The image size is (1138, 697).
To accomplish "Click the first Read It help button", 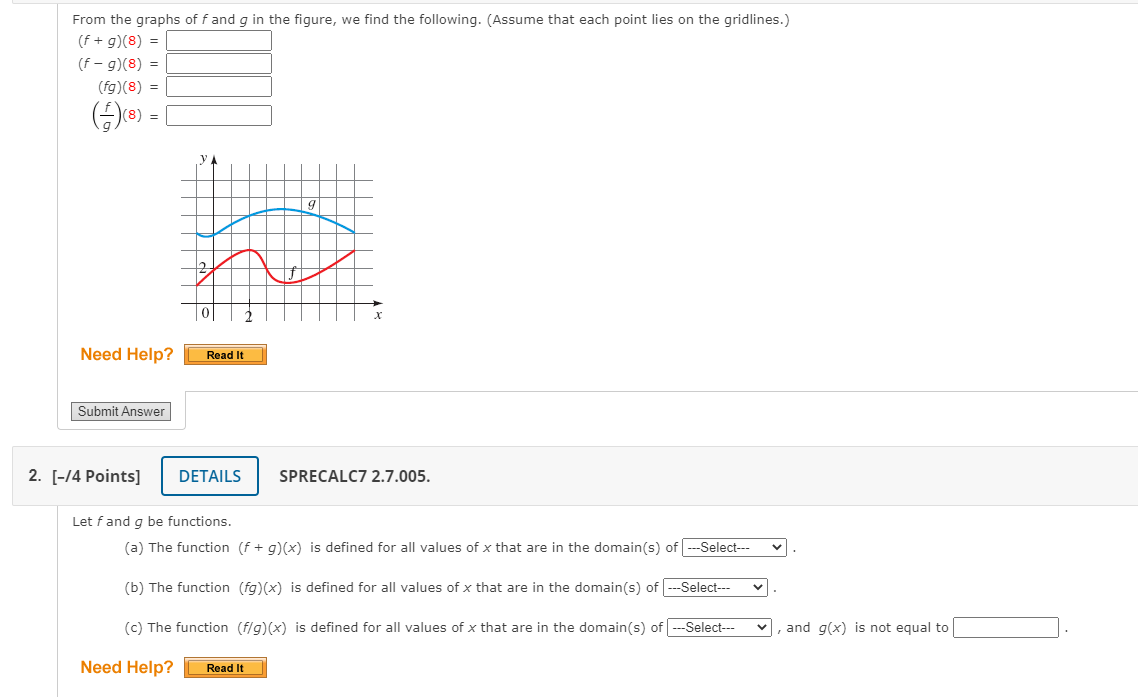I will (x=225, y=354).
